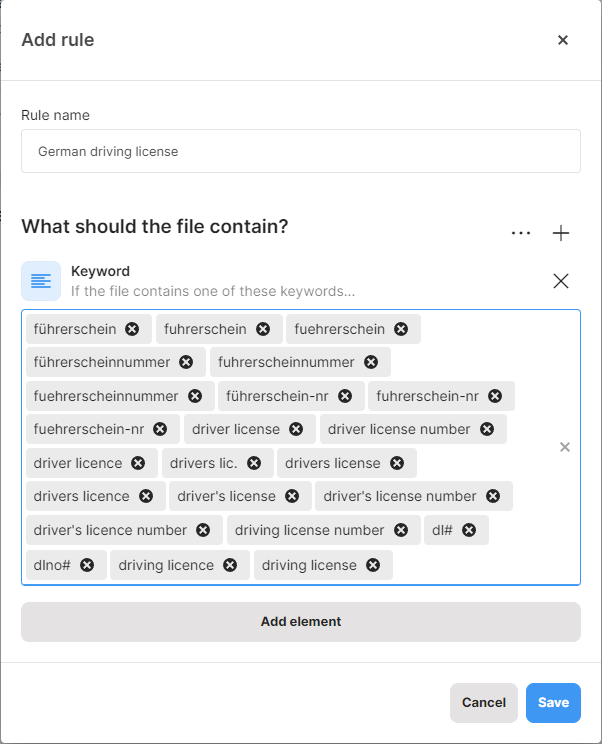The height and width of the screenshot is (744, 602).
Task: Remove the 'fuehrerschein' keyword chip
Action: pos(401,329)
